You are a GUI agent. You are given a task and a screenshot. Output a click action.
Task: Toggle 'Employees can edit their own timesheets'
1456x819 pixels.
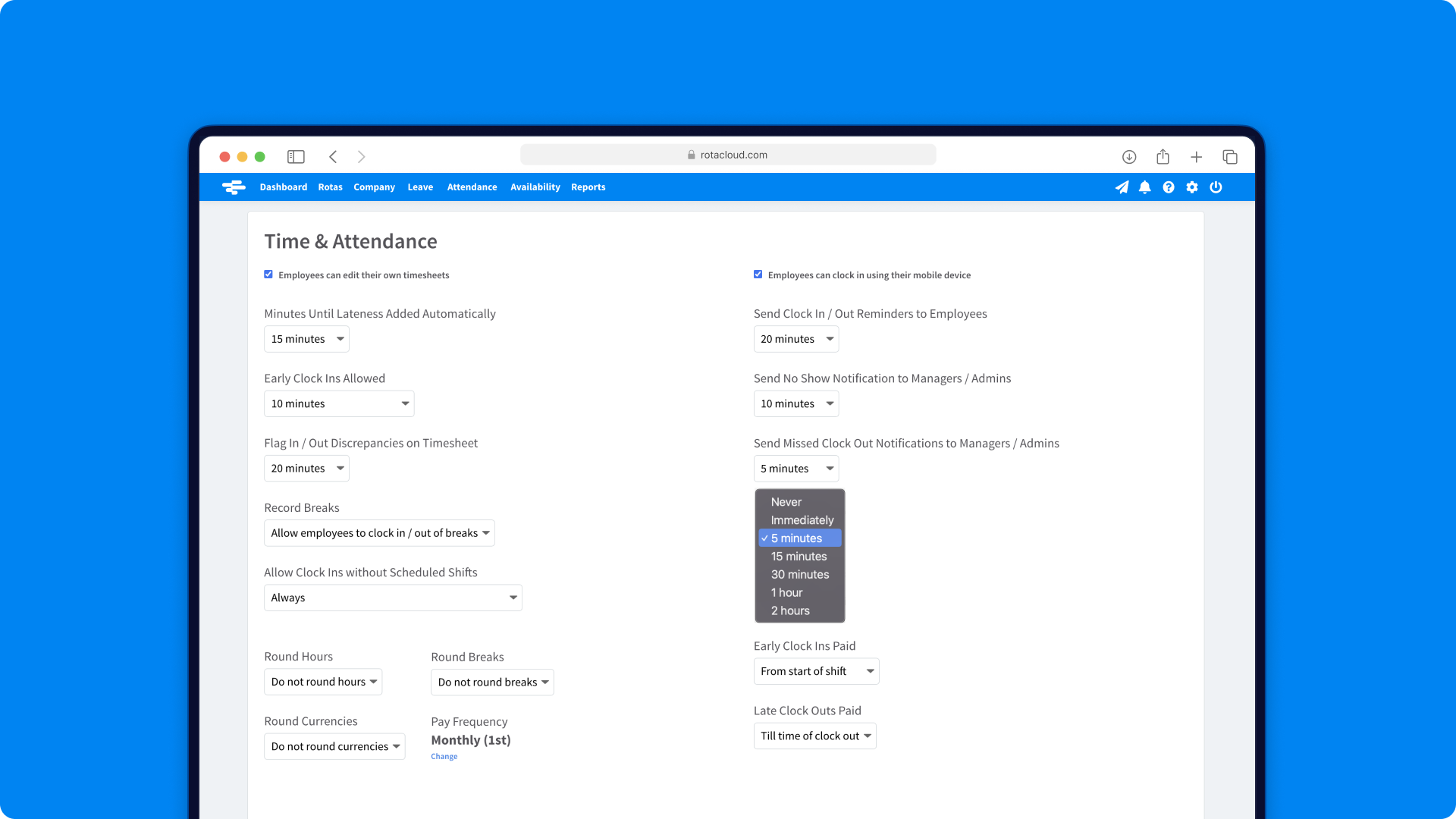coord(268,274)
